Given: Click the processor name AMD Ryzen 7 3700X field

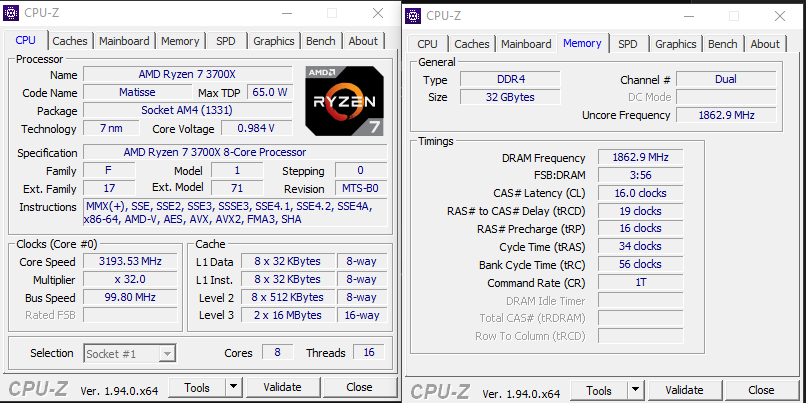Looking at the screenshot, I should pos(188,75).
